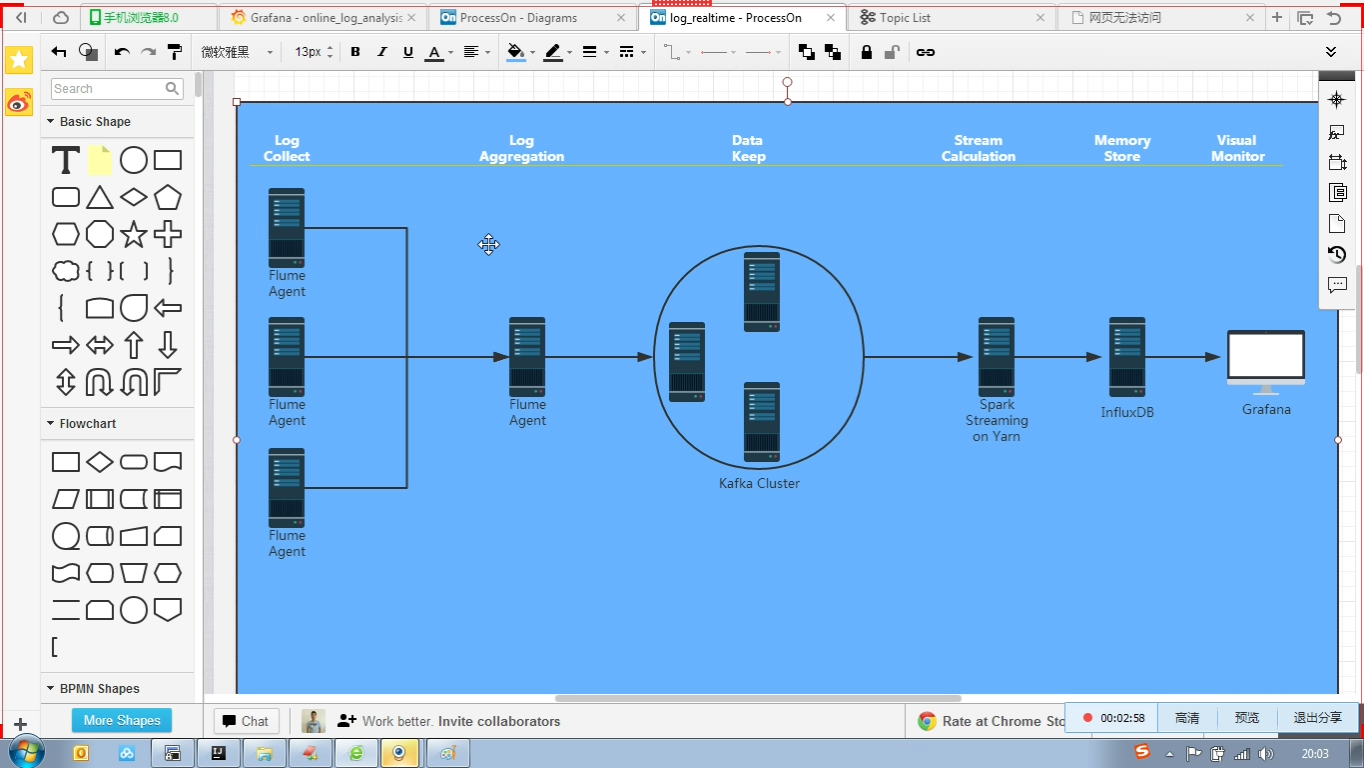The image size is (1364, 768).
Task: Click the 预览 button in recording bar
Action: click(1247, 718)
